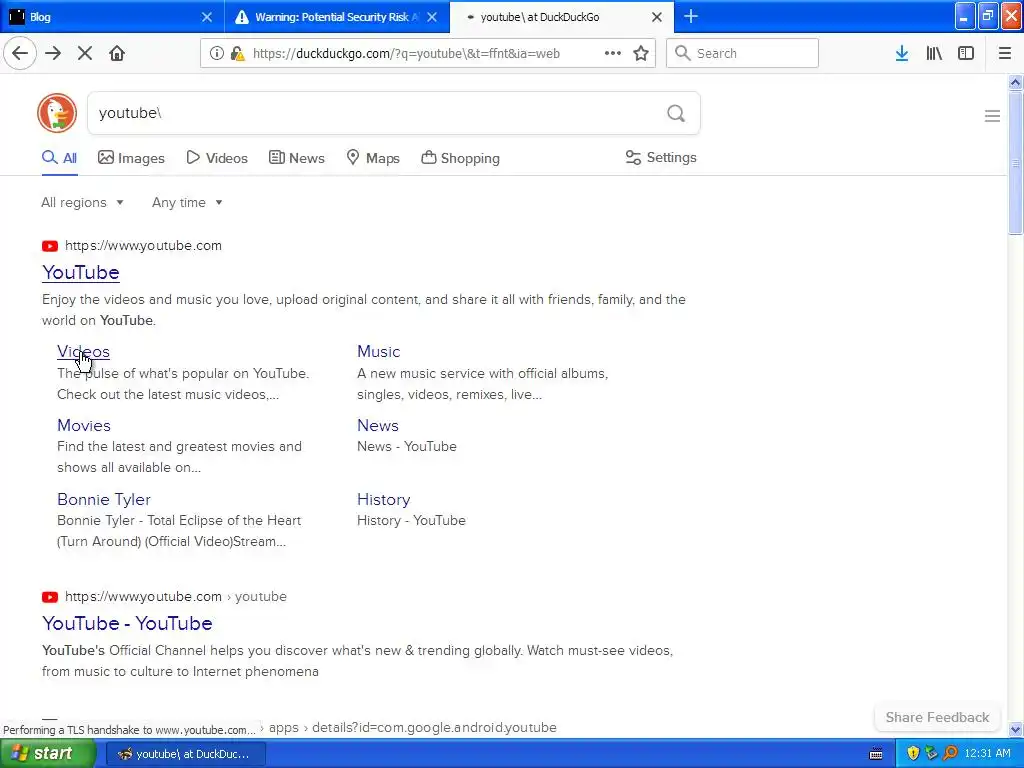Open a new tab with plus button
This screenshot has width=1024, height=768.
tap(690, 16)
